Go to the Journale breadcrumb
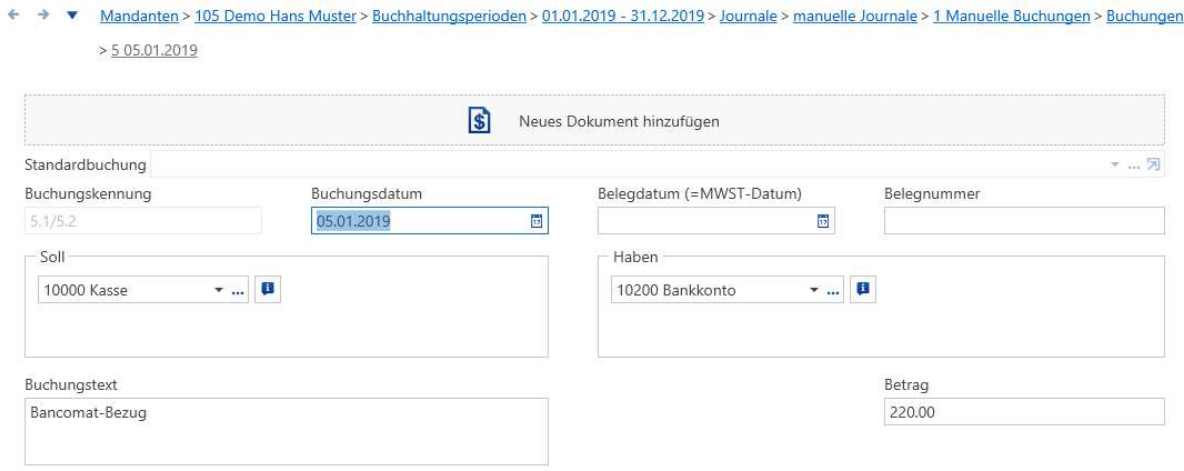The image size is (1184, 471). tap(748, 16)
